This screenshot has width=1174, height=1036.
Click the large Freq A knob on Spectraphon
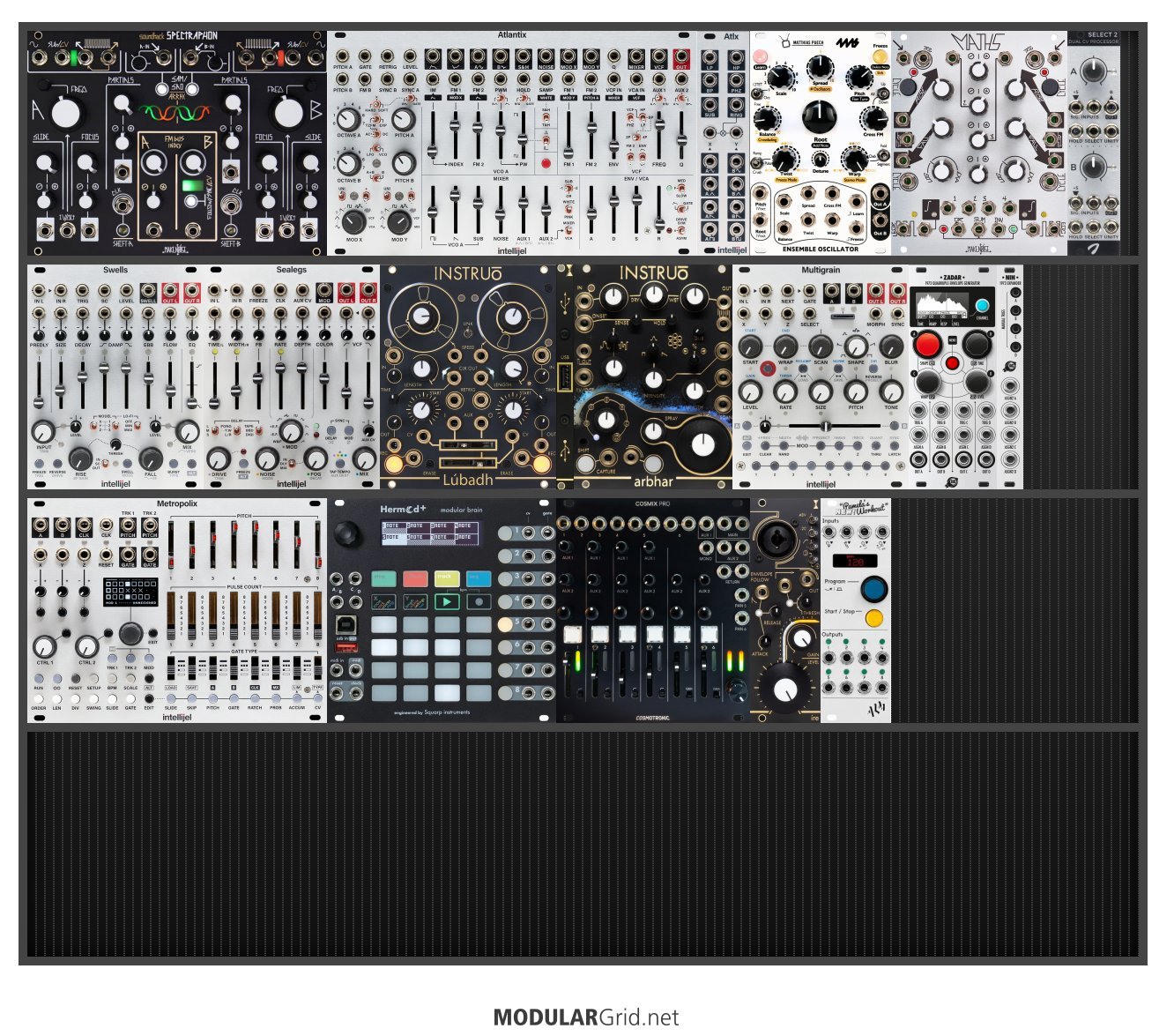(x=64, y=113)
